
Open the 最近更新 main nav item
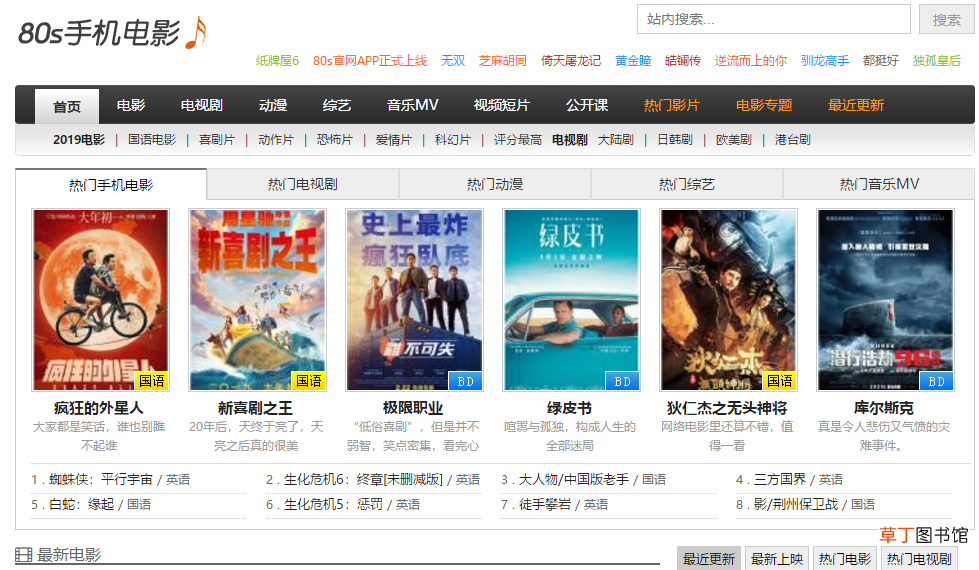coord(856,105)
